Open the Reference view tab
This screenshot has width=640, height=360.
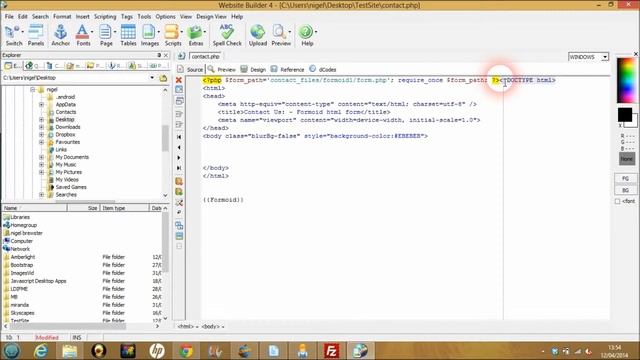point(287,69)
